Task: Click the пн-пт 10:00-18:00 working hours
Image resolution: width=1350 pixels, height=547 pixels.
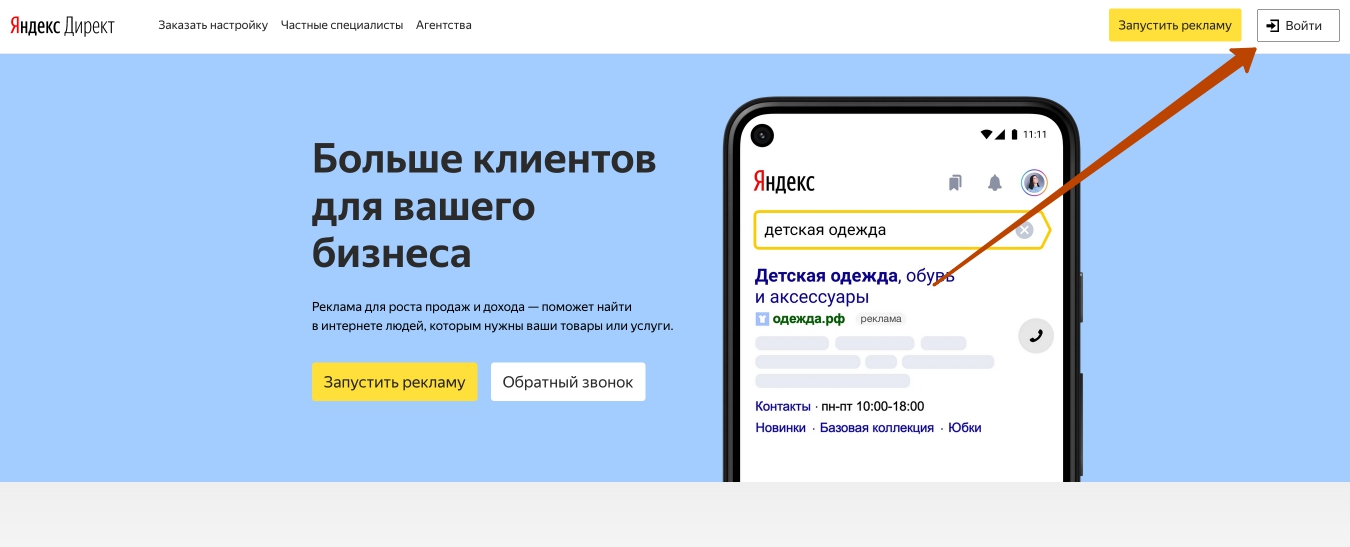Action: tap(873, 406)
